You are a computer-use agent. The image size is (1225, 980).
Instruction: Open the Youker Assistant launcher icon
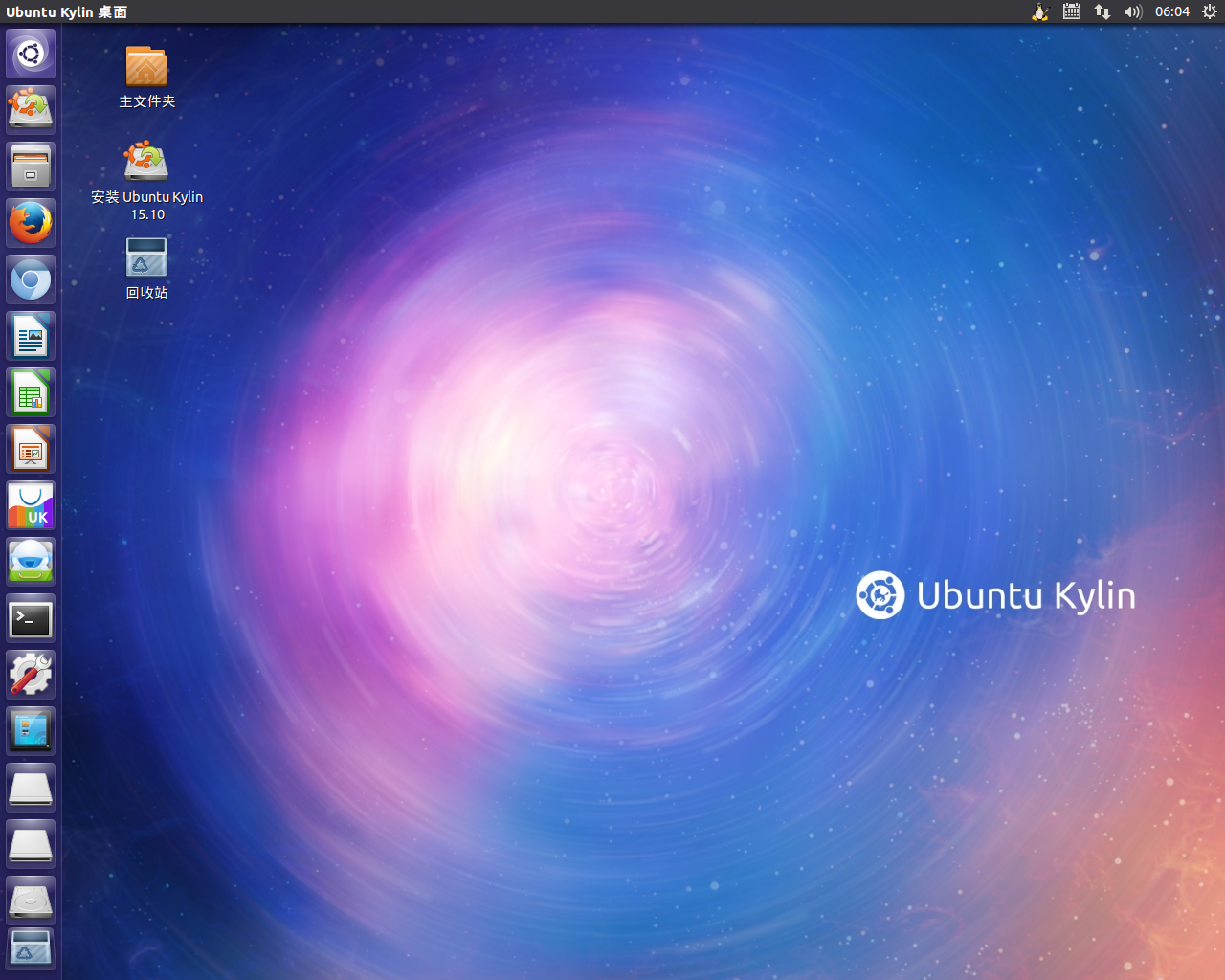click(31, 562)
